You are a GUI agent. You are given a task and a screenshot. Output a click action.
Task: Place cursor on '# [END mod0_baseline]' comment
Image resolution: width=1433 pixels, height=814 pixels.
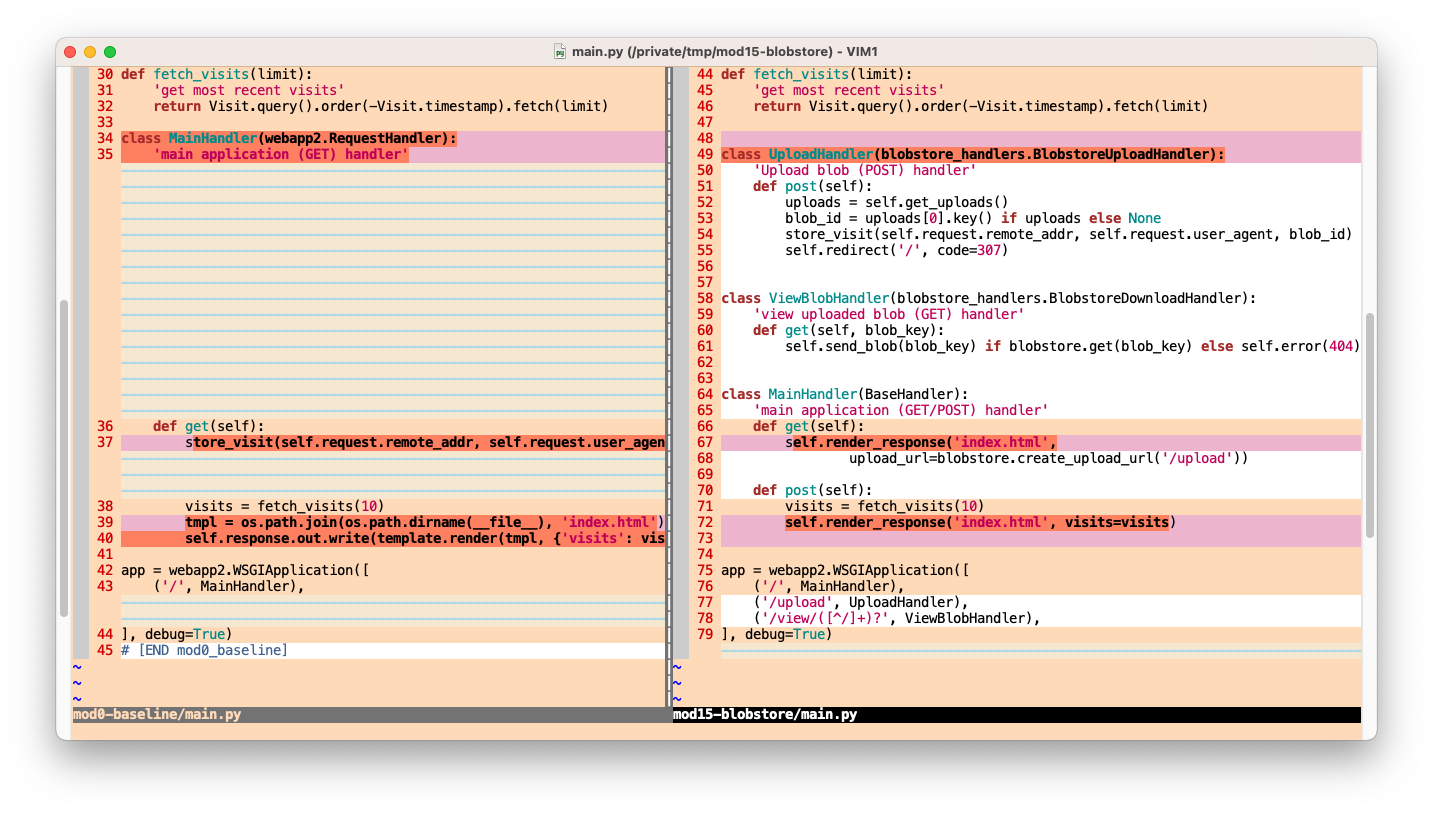(204, 650)
